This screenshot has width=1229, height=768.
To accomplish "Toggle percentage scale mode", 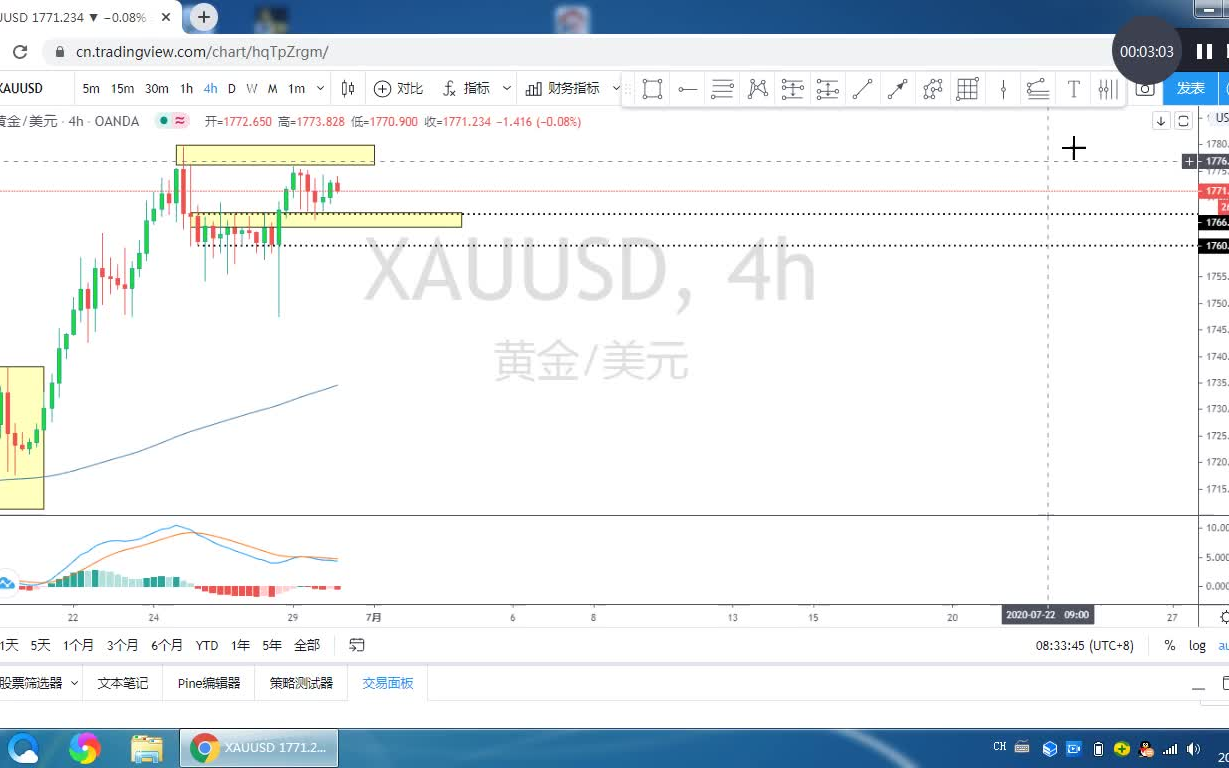I will click(1169, 646).
